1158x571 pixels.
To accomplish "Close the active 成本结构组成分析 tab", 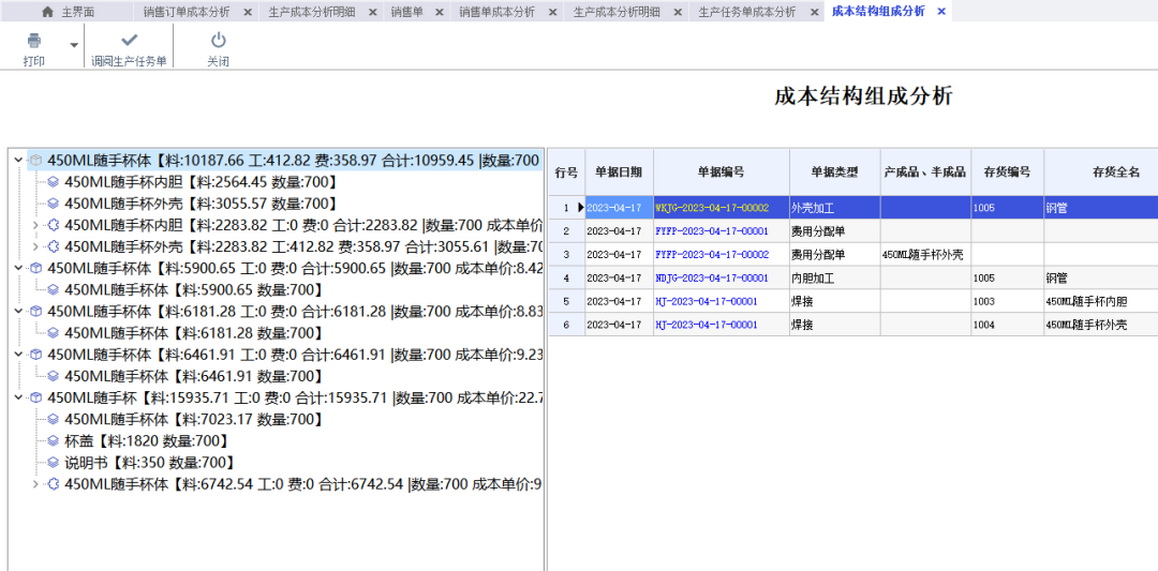I will point(941,12).
